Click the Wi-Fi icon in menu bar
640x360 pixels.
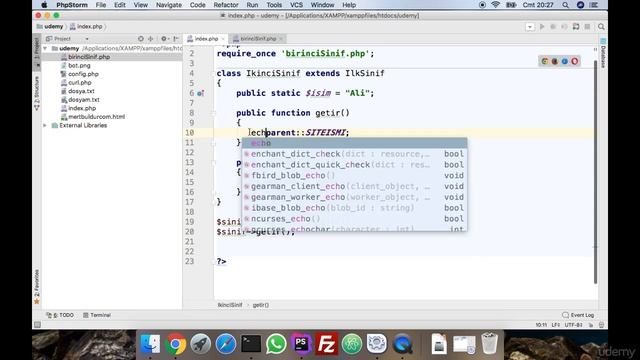pos(496,5)
